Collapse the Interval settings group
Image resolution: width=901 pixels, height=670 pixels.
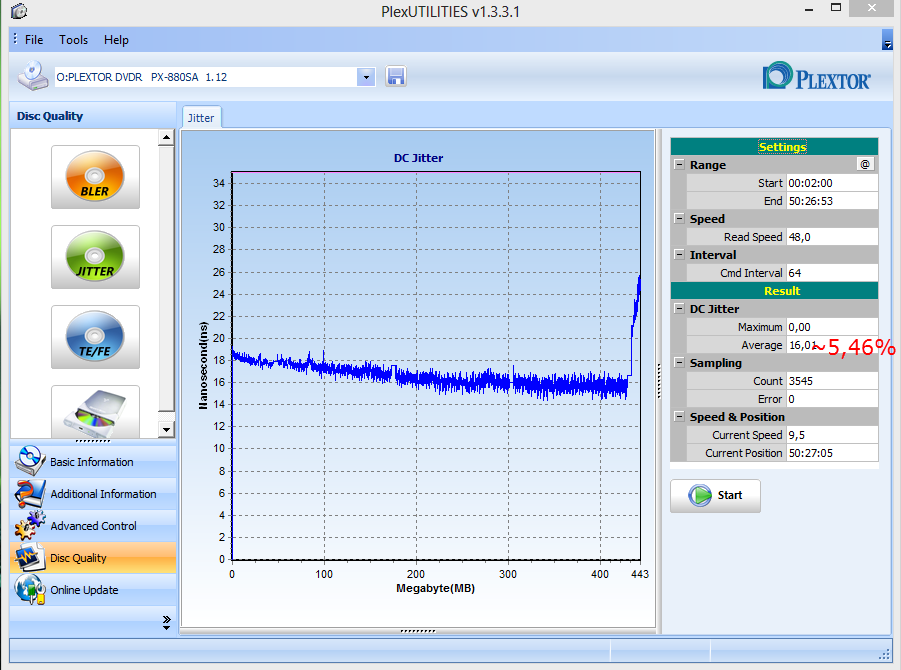[x=679, y=255]
